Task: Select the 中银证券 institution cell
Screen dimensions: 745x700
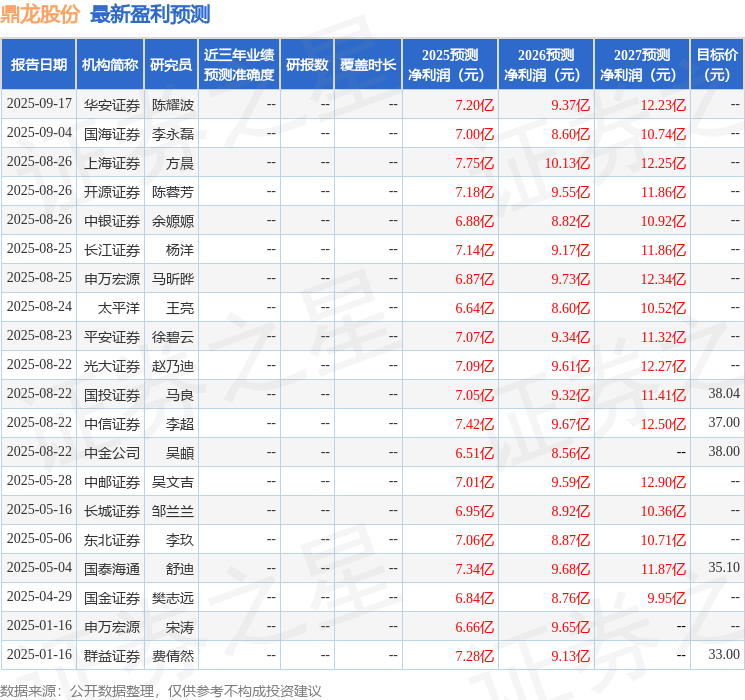Action: [112, 221]
